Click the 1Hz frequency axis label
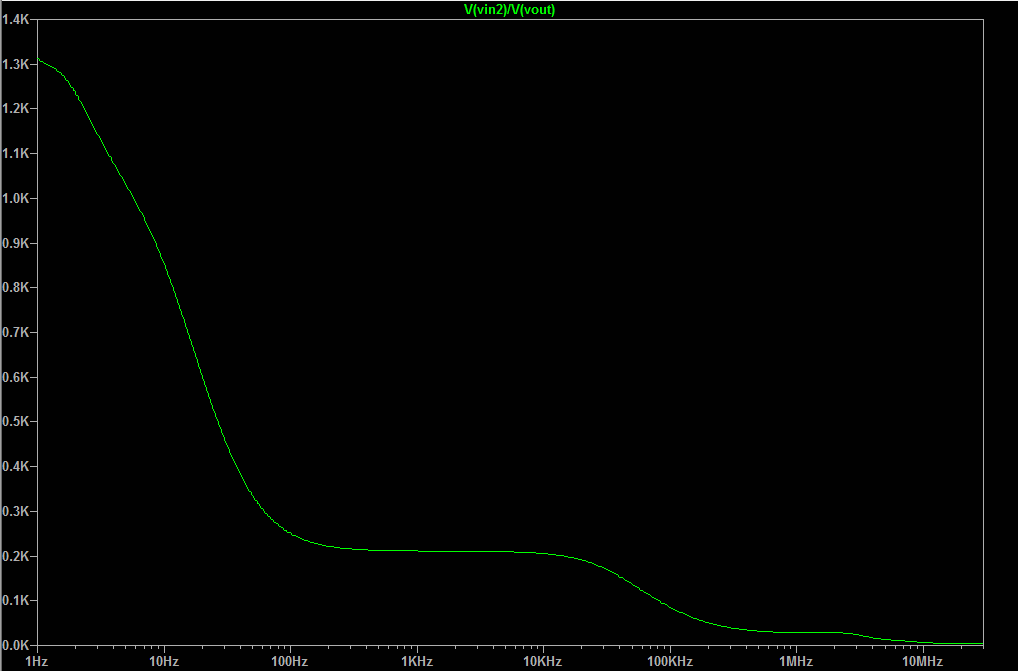The height and width of the screenshot is (671, 1018). [36, 662]
